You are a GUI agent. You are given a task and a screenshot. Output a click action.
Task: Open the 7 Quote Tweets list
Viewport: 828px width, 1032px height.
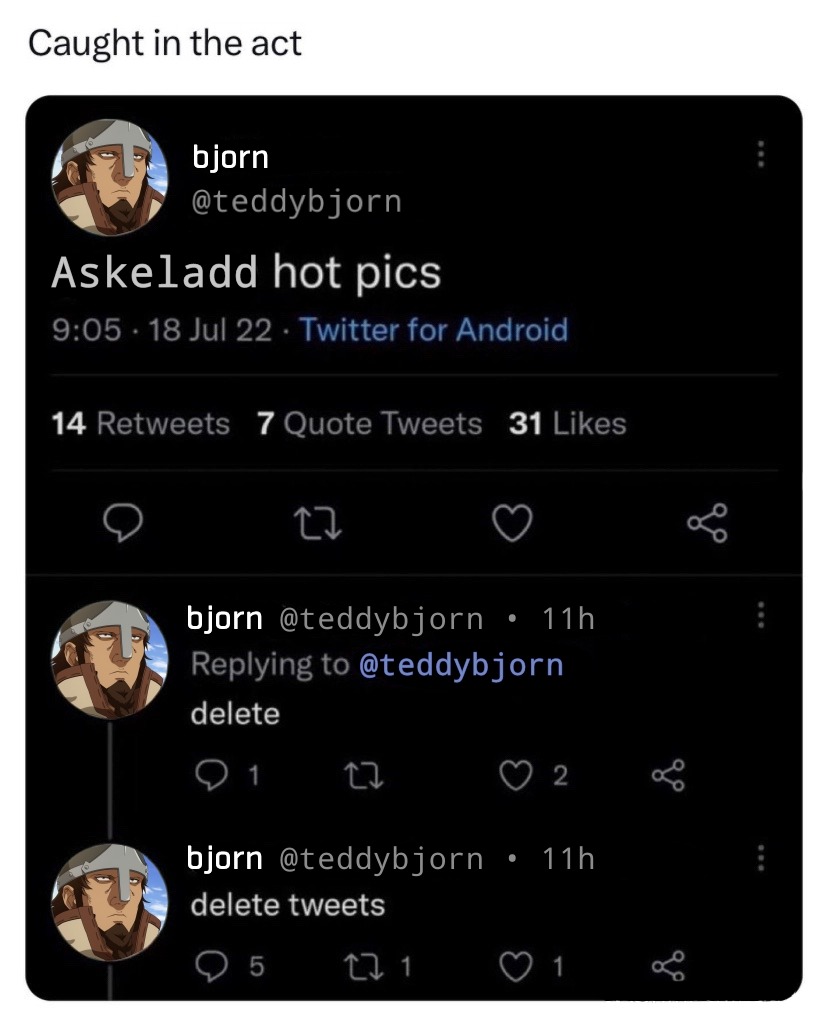tap(369, 424)
